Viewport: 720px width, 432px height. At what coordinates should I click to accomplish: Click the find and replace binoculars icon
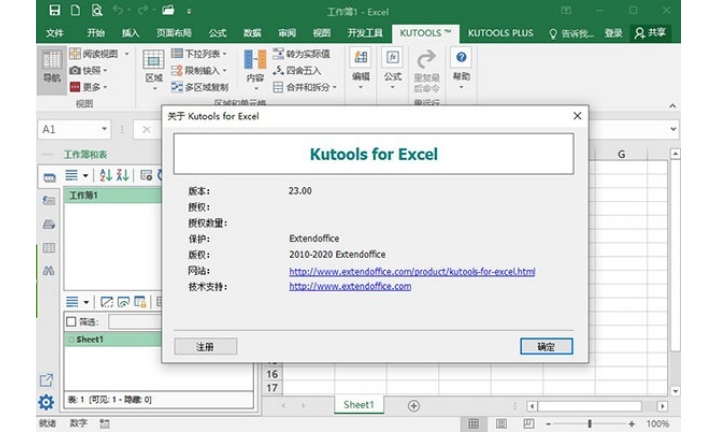[x=49, y=270]
